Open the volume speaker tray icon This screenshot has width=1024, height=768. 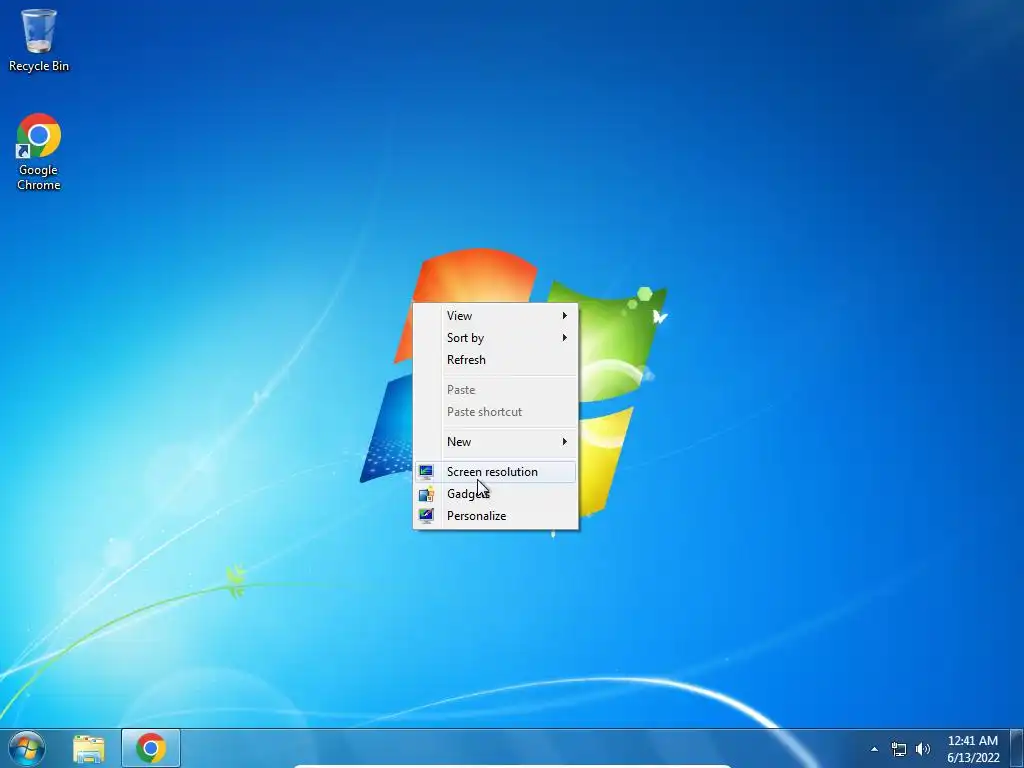coord(922,749)
